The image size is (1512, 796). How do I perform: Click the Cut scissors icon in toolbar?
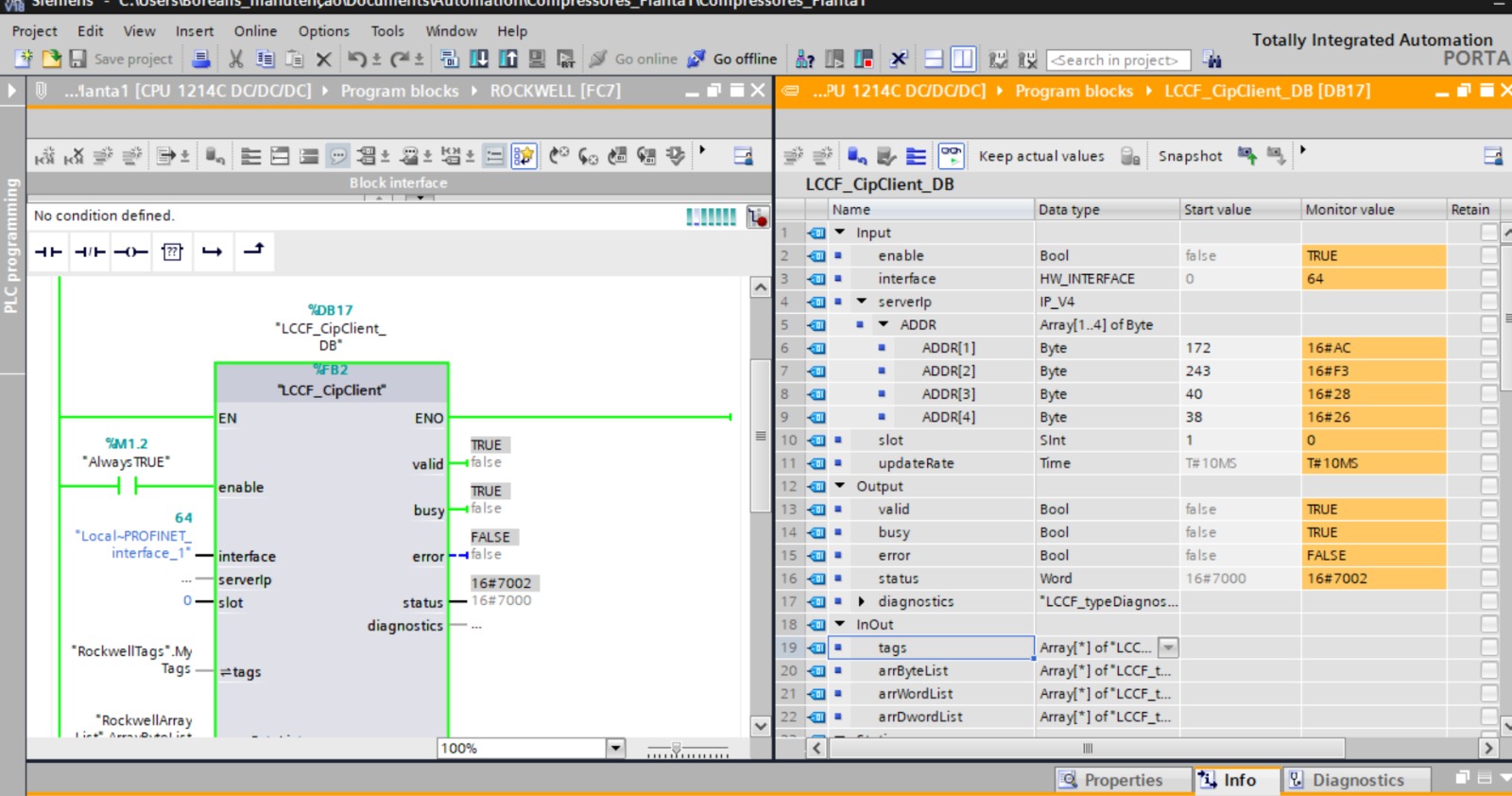point(236,59)
